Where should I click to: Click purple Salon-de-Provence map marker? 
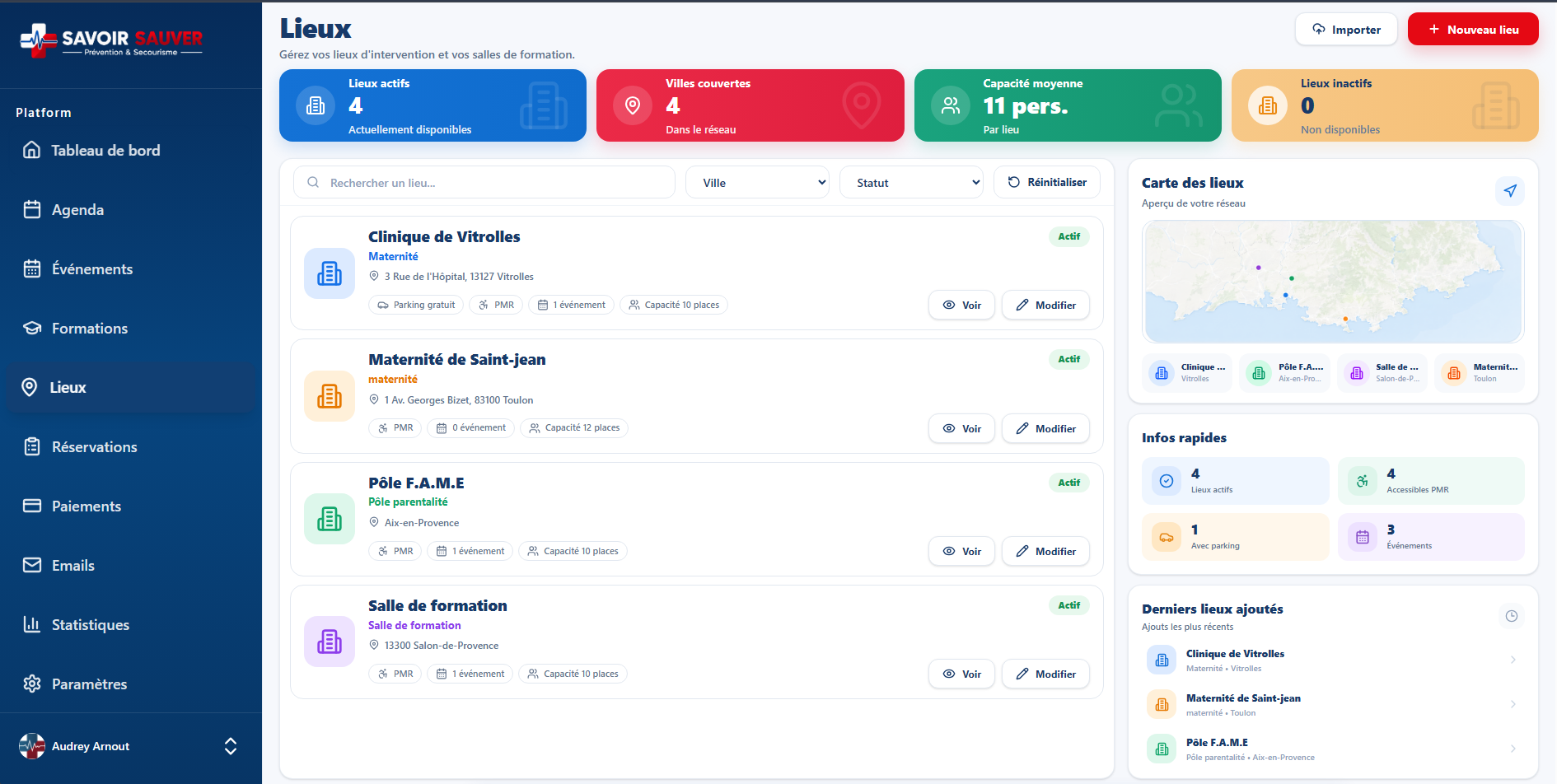[1259, 268]
